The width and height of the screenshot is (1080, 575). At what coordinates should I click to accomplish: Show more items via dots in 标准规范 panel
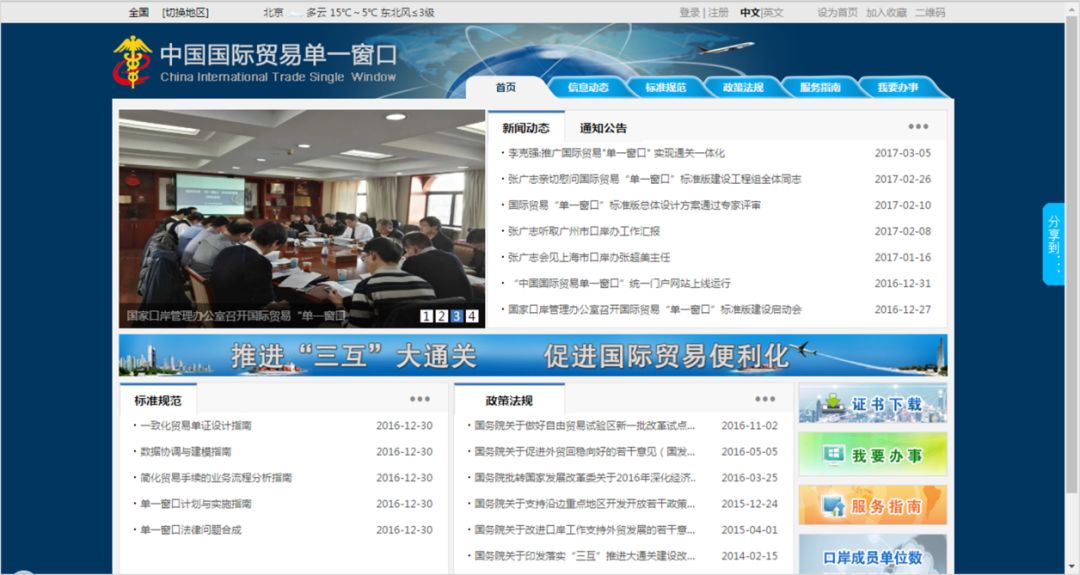pyautogui.click(x=420, y=399)
